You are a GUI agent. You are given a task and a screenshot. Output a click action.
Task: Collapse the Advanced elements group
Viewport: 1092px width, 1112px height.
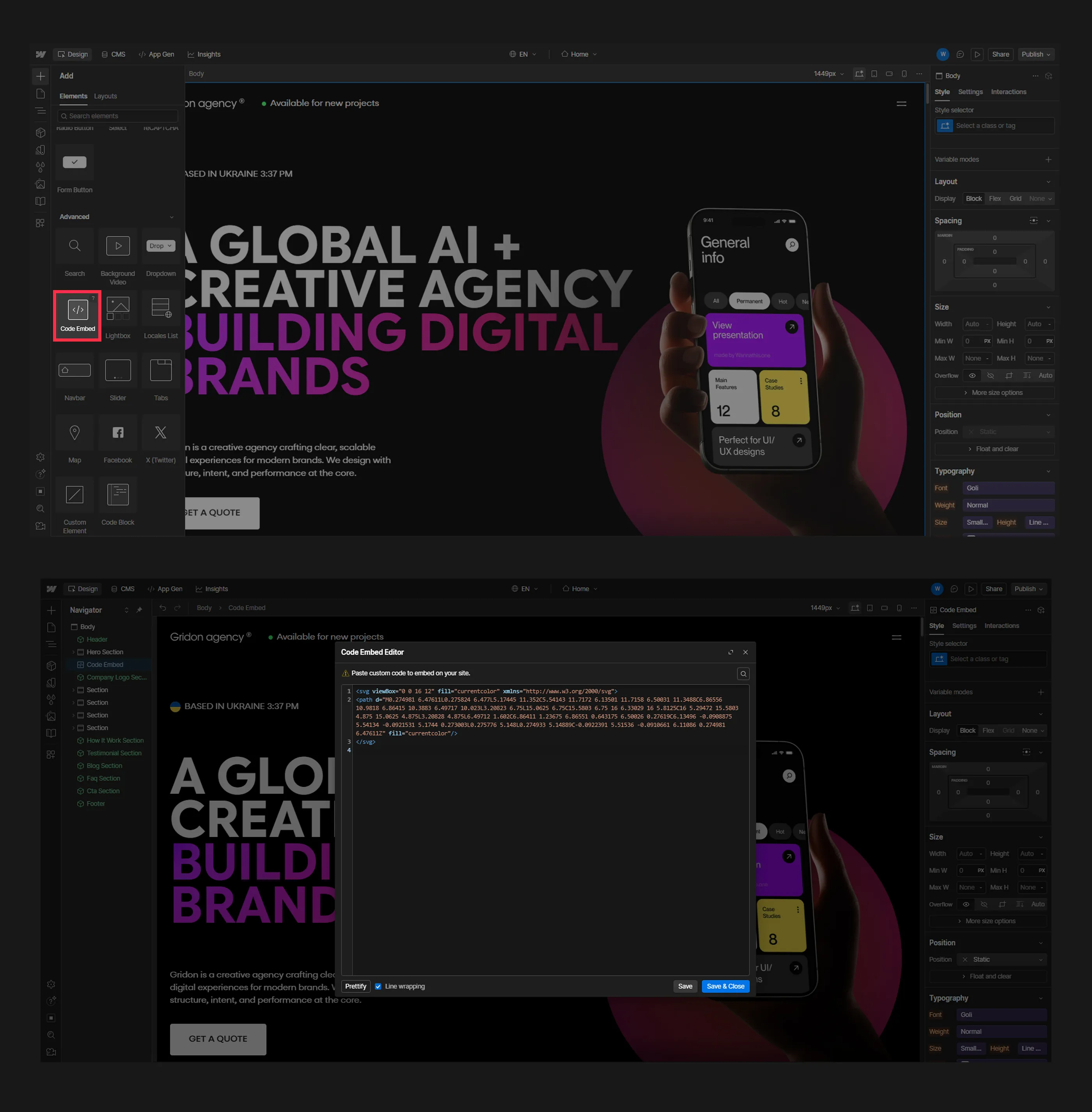point(171,217)
